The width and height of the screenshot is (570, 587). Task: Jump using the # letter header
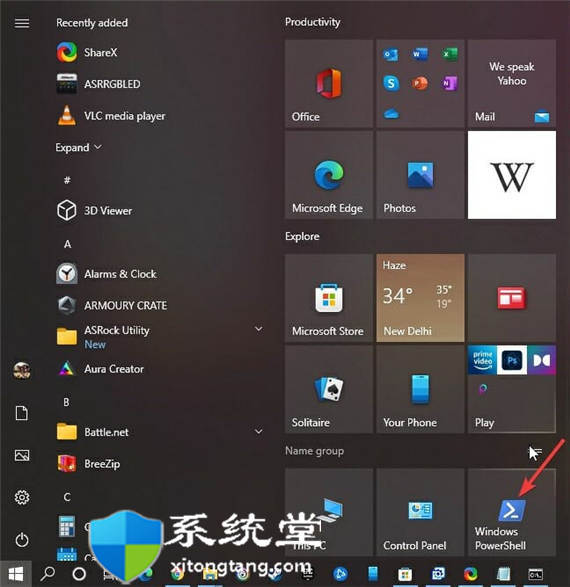[x=67, y=180]
